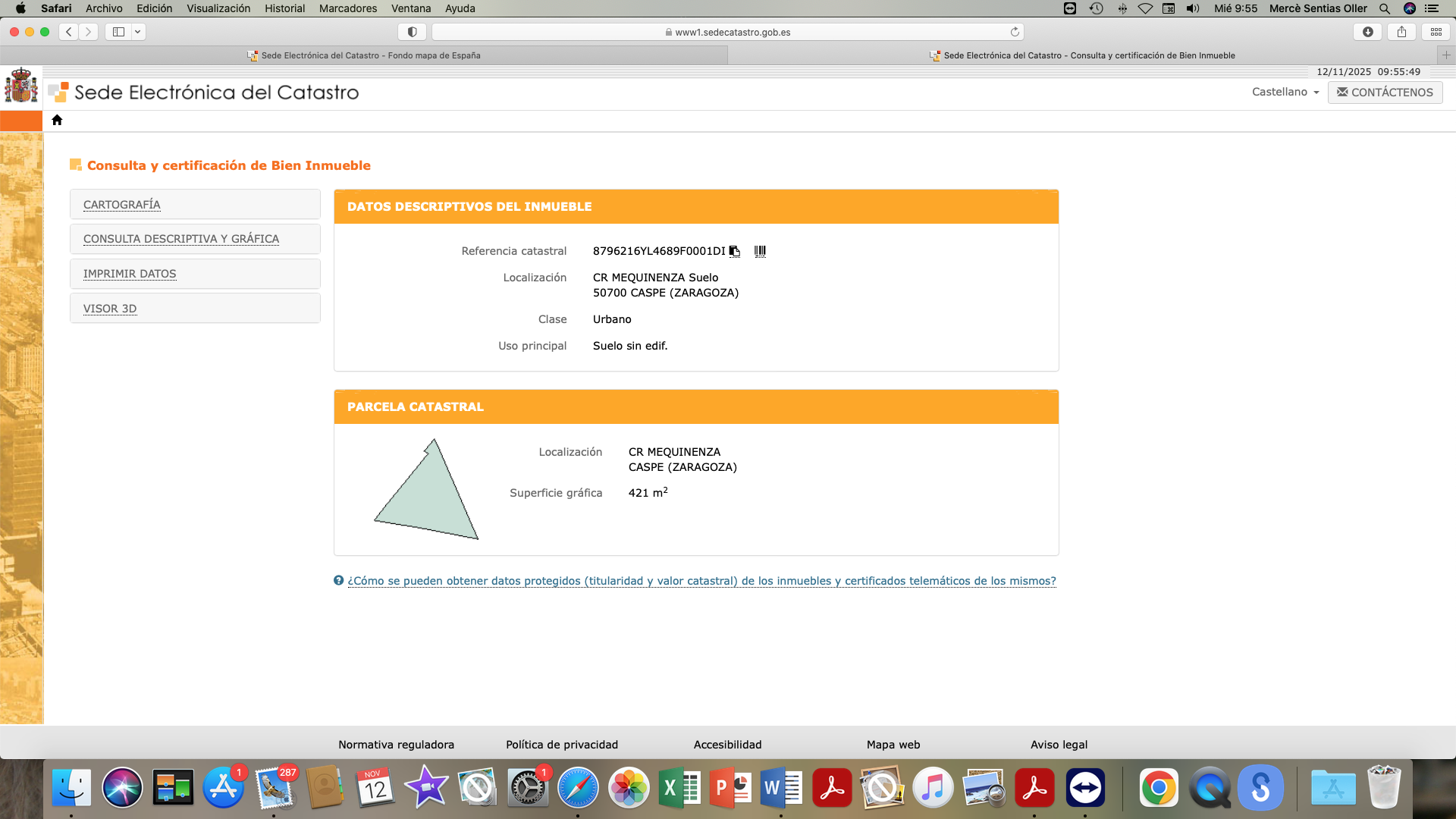
Task: Open the VISOR 3D link
Action: [110, 309]
